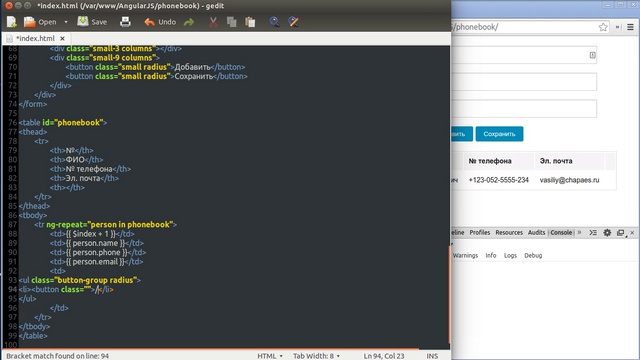Save the index.html file
Image resolution: width=640 pixels, height=360 pixels.
92,22
